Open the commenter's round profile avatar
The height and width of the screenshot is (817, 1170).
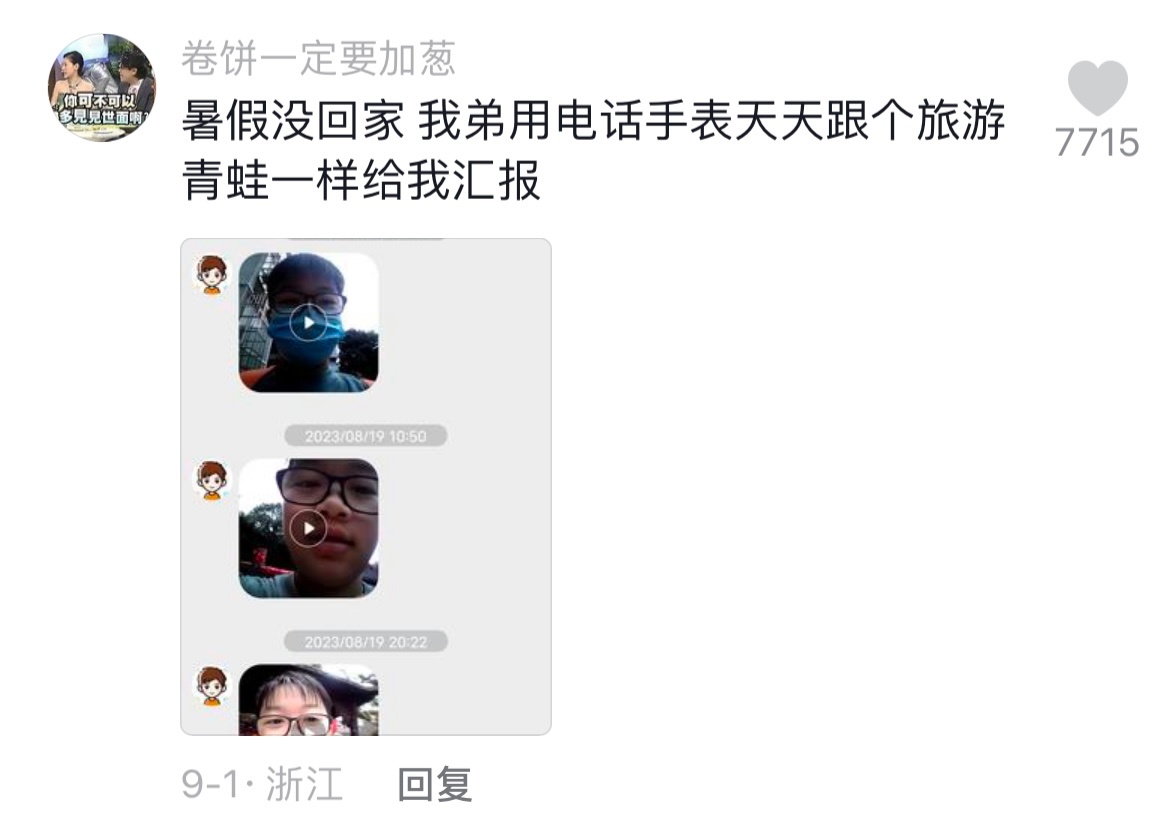[x=101, y=87]
